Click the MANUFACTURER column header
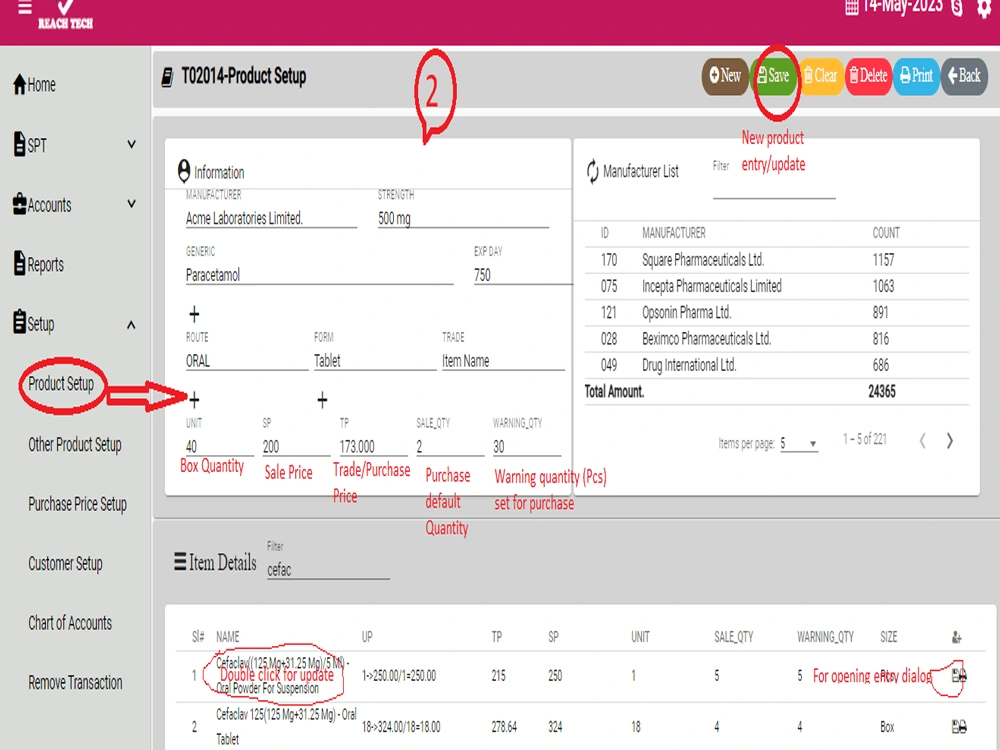 [x=673, y=233]
